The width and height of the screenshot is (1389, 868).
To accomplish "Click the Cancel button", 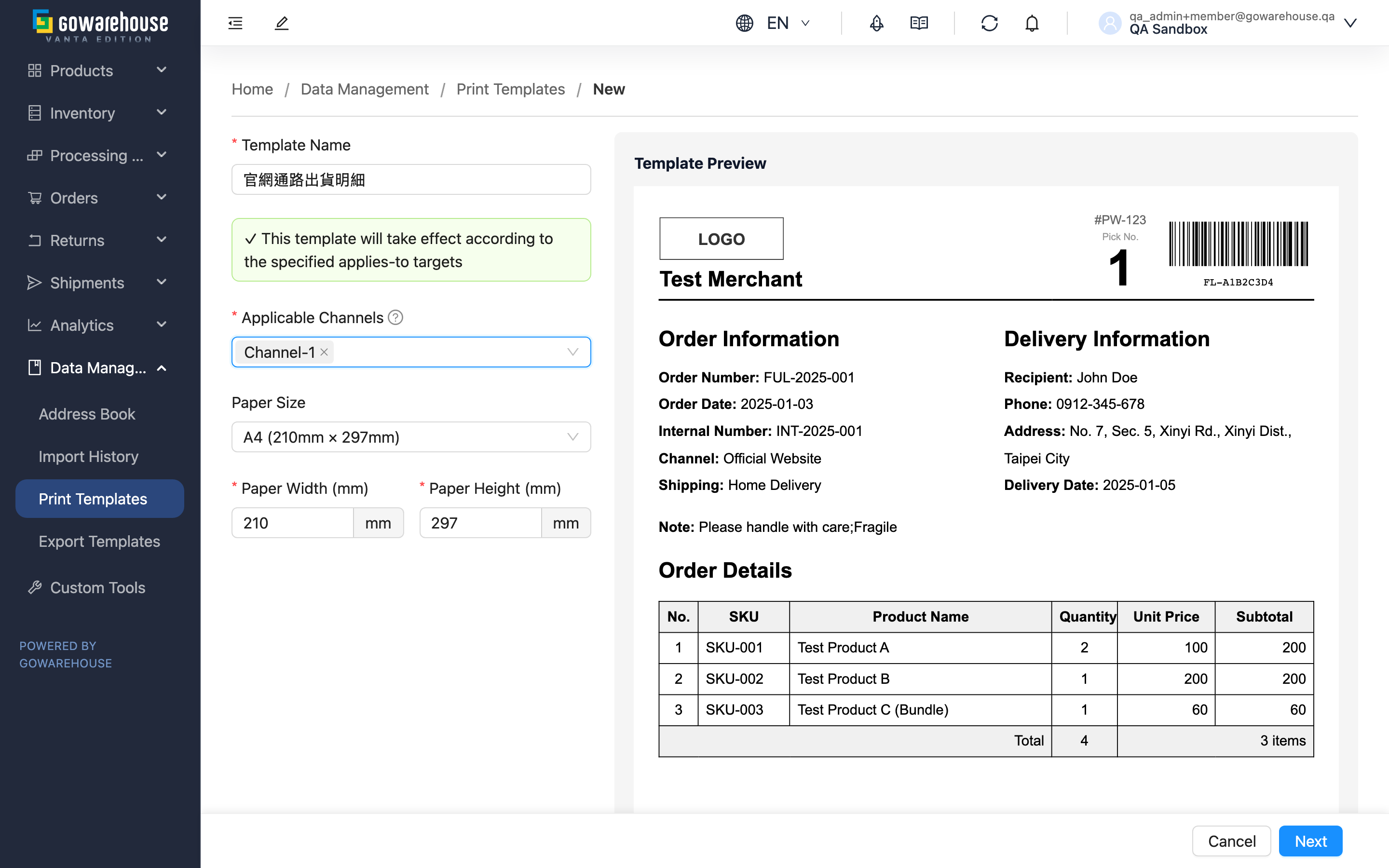I will tap(1232, 841).
